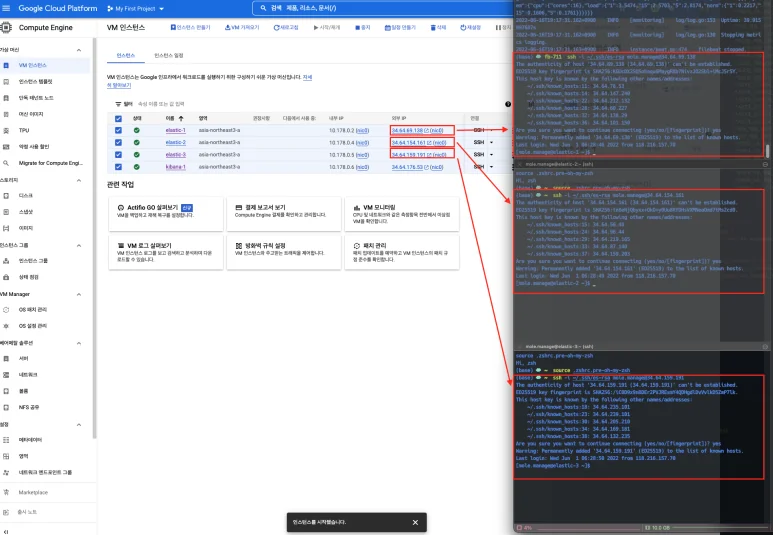Viewport: 773px width, 535px height.
Task: Switch to the 인스턴스 일정 tab
Action: pos(167,54)
